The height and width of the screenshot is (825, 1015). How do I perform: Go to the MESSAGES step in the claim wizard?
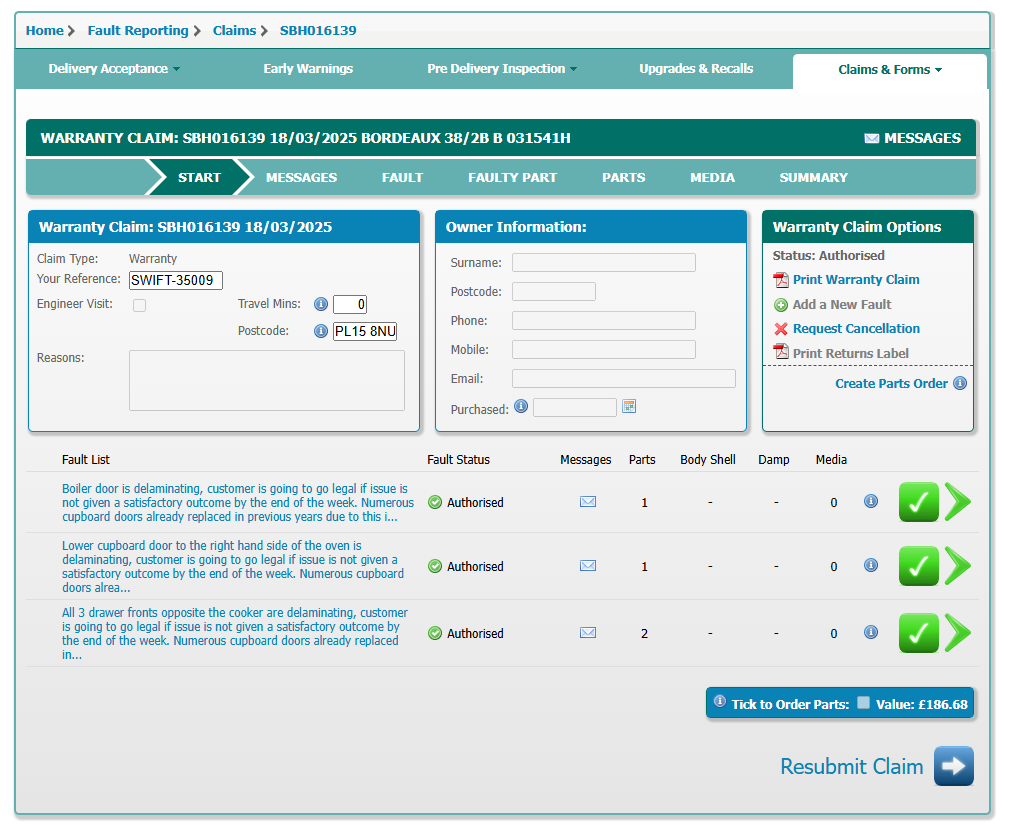(302, 177)
